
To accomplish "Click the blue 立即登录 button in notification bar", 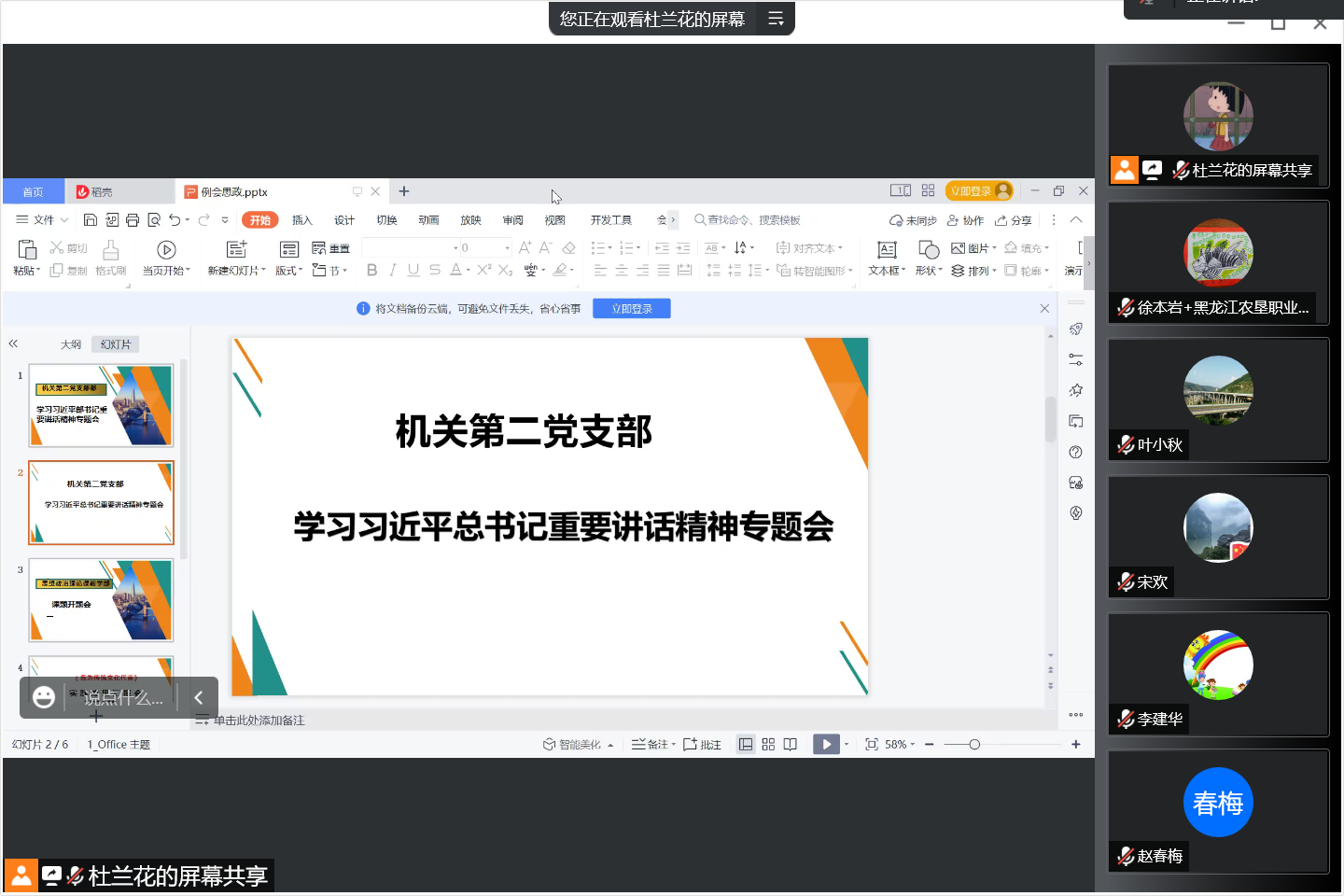I will pyautogui.click(x=632, y=308).
